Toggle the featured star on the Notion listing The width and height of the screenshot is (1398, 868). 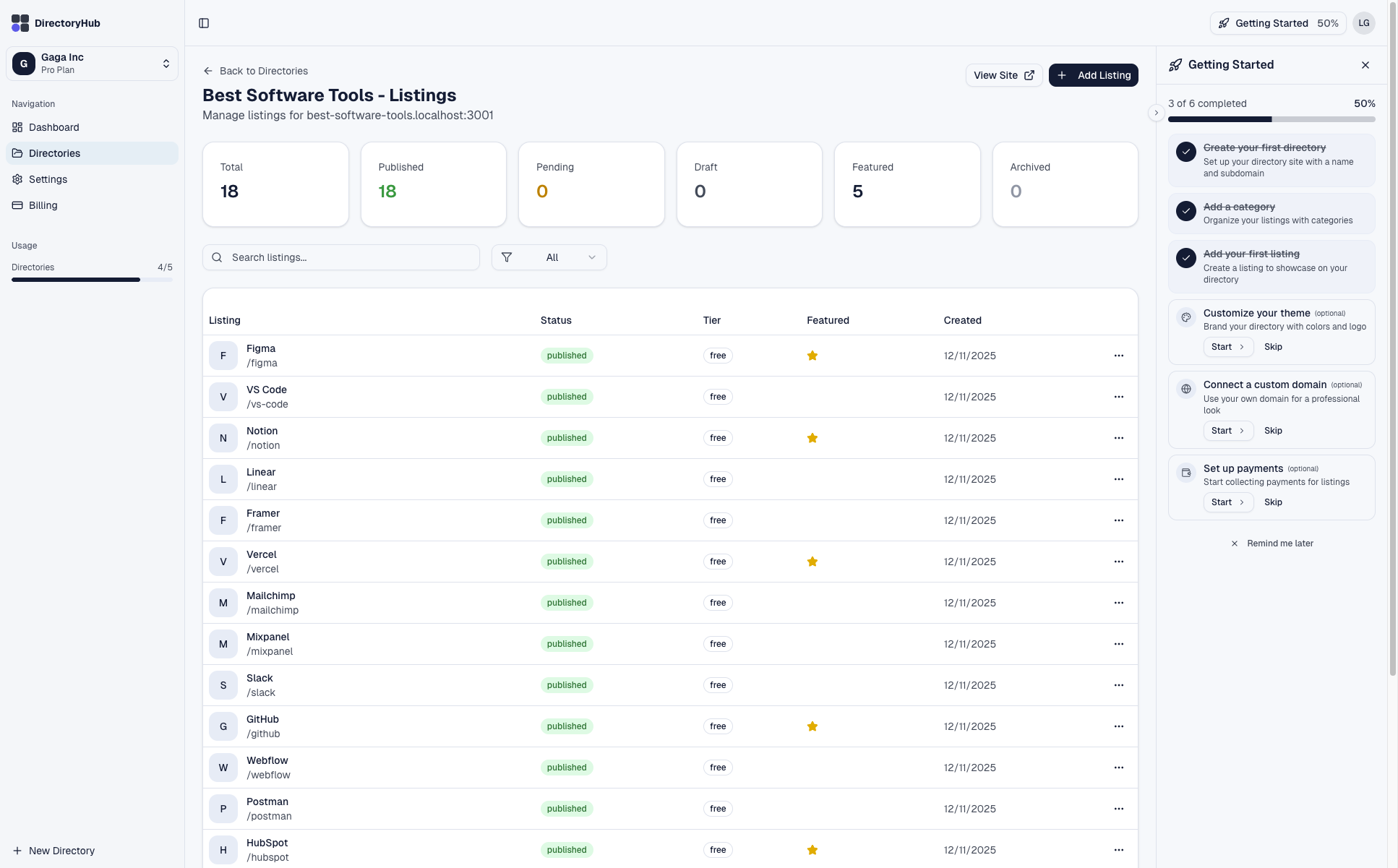812,438
